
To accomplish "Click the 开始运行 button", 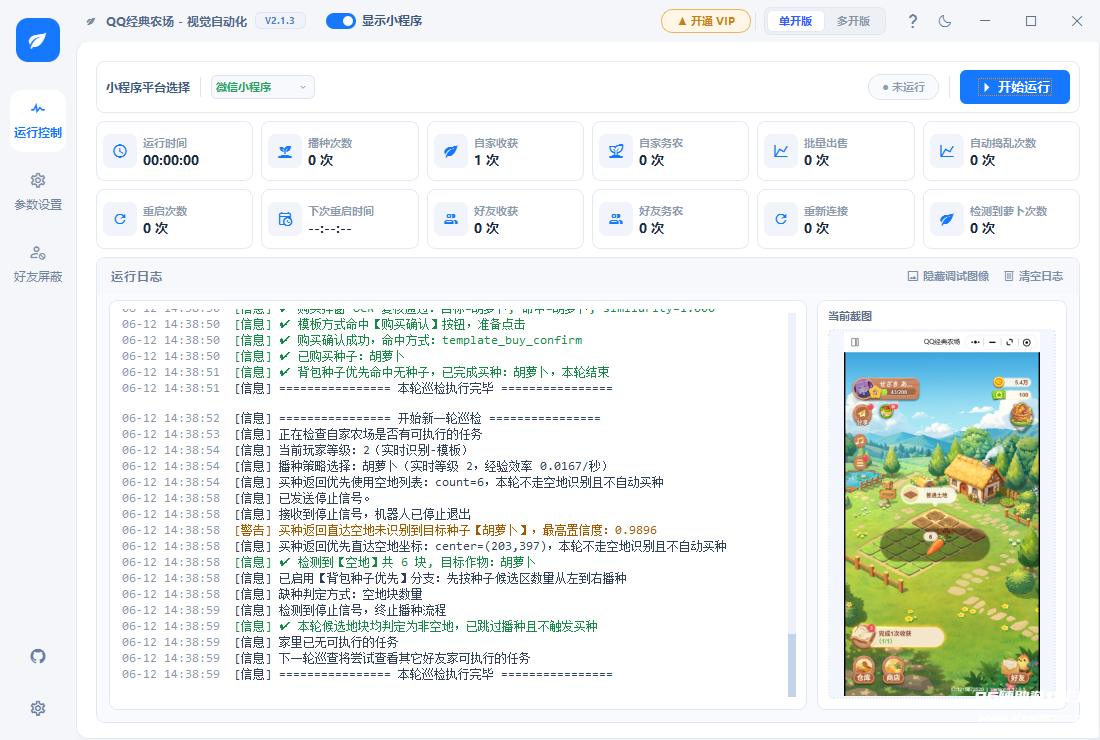I will click(x=1014, y=87).
